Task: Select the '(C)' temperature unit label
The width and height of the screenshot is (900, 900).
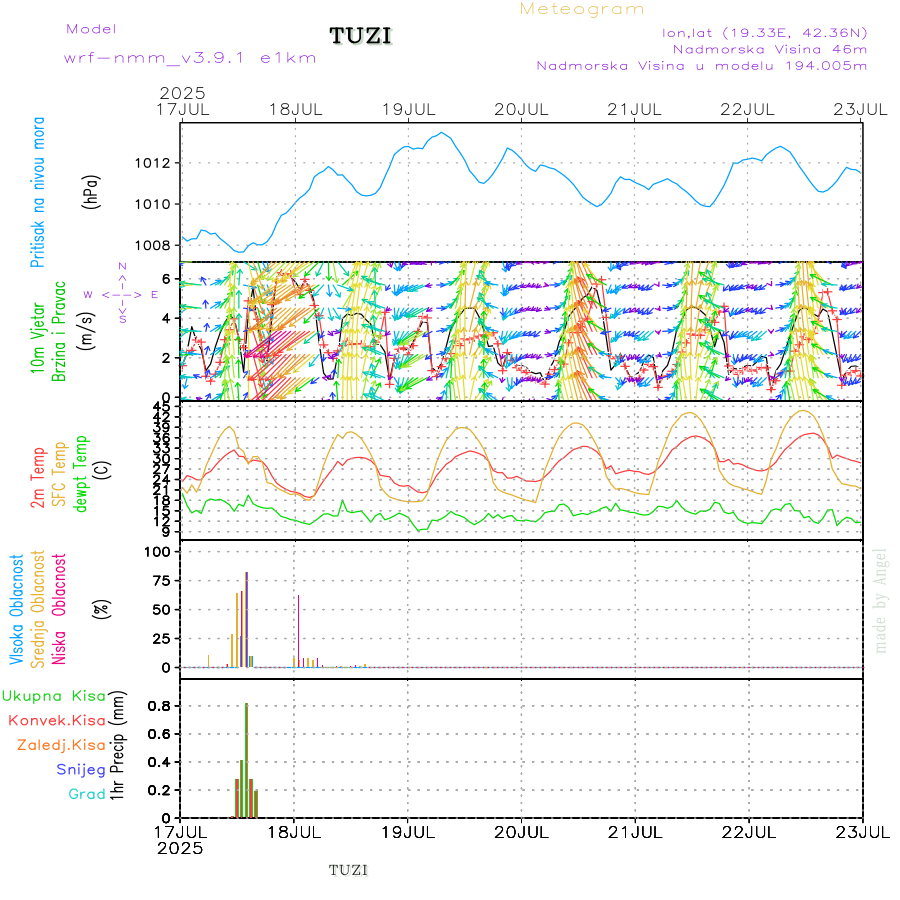Action: coord(102,470)
